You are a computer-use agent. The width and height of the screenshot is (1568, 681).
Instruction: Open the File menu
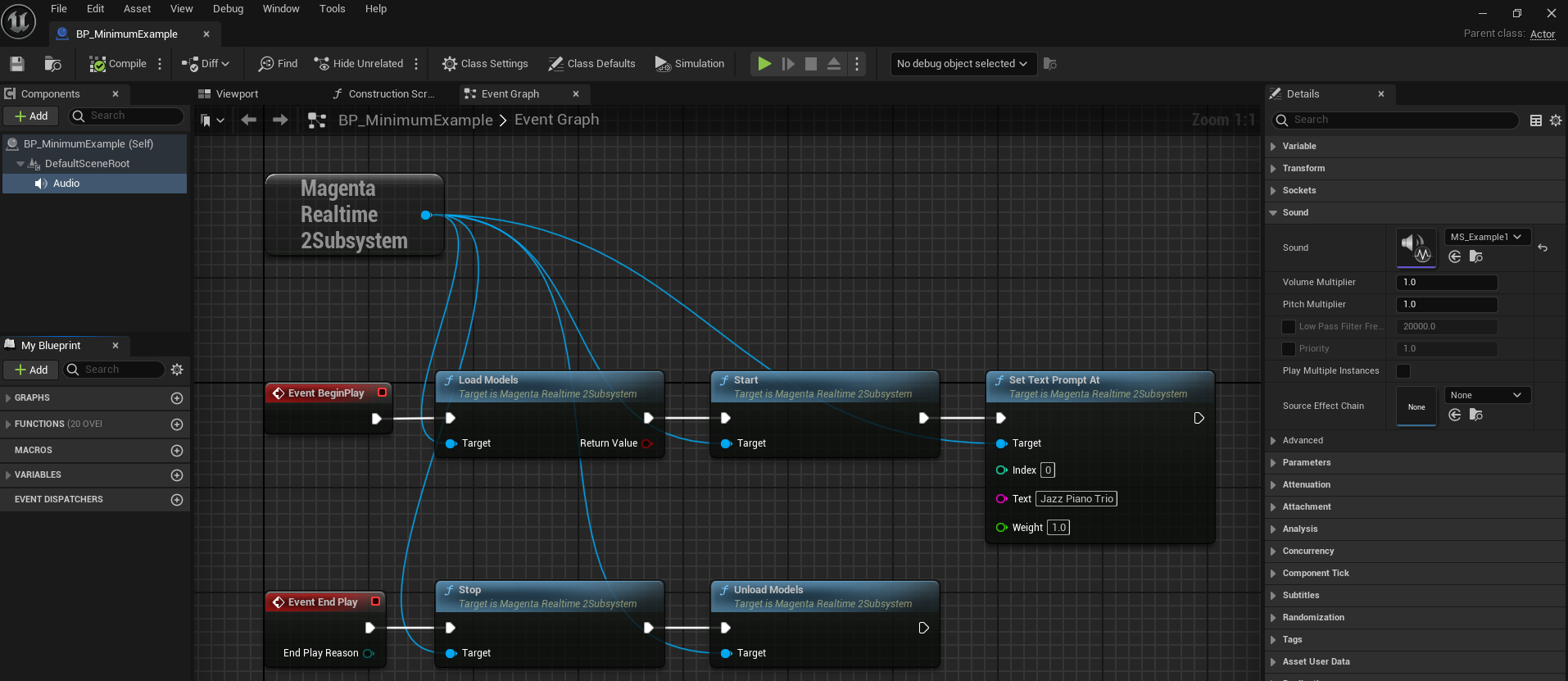59,9
